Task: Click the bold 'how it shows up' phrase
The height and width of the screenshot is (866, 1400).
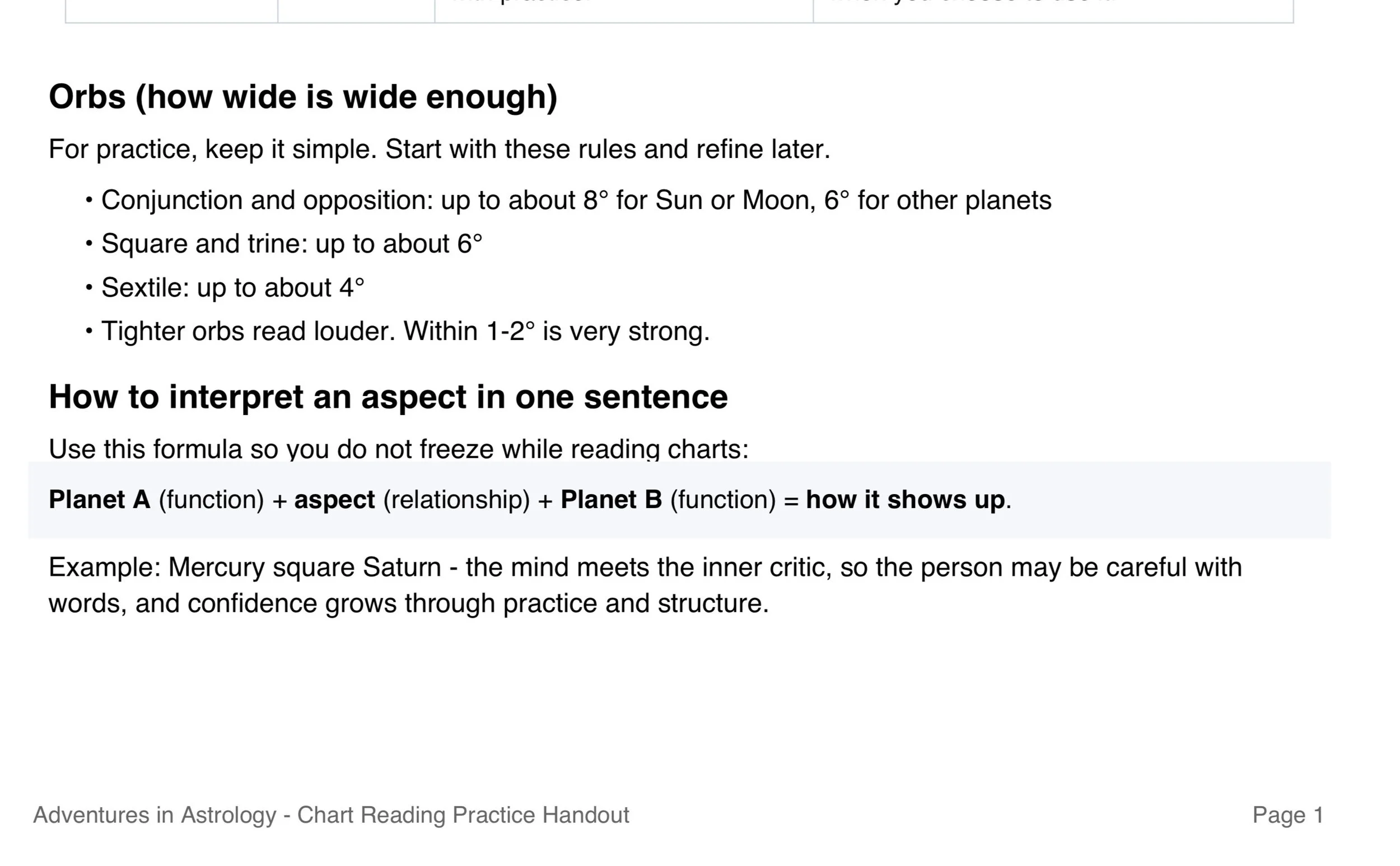Action: point(906,500)
